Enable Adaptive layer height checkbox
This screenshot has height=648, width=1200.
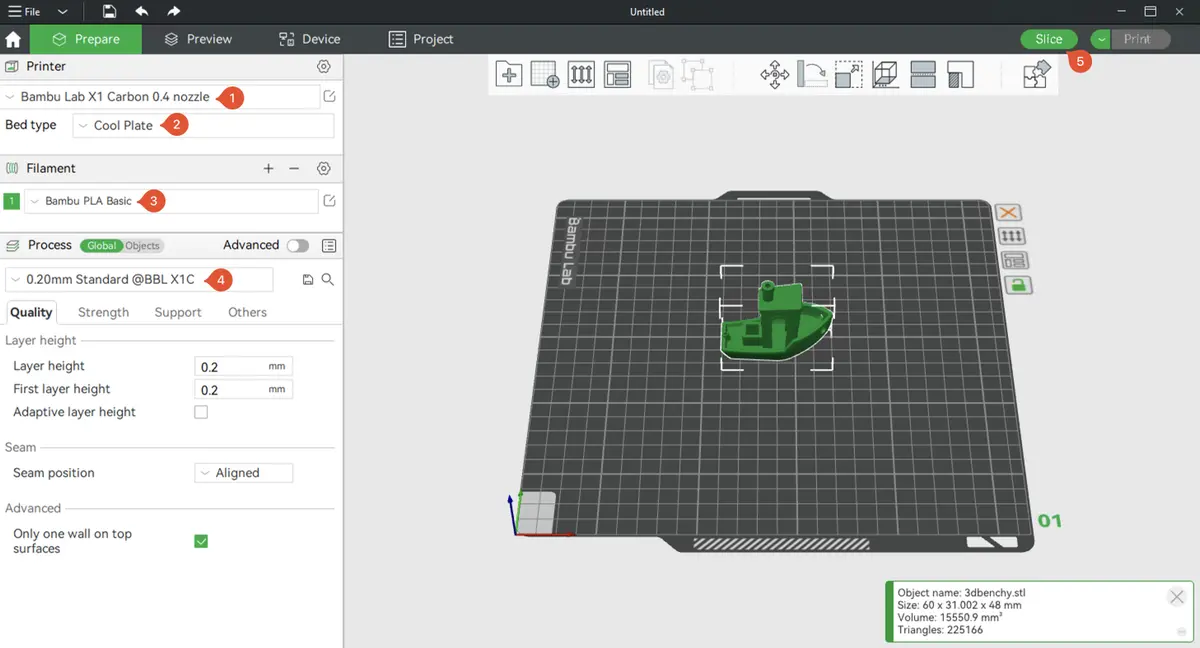201,412
